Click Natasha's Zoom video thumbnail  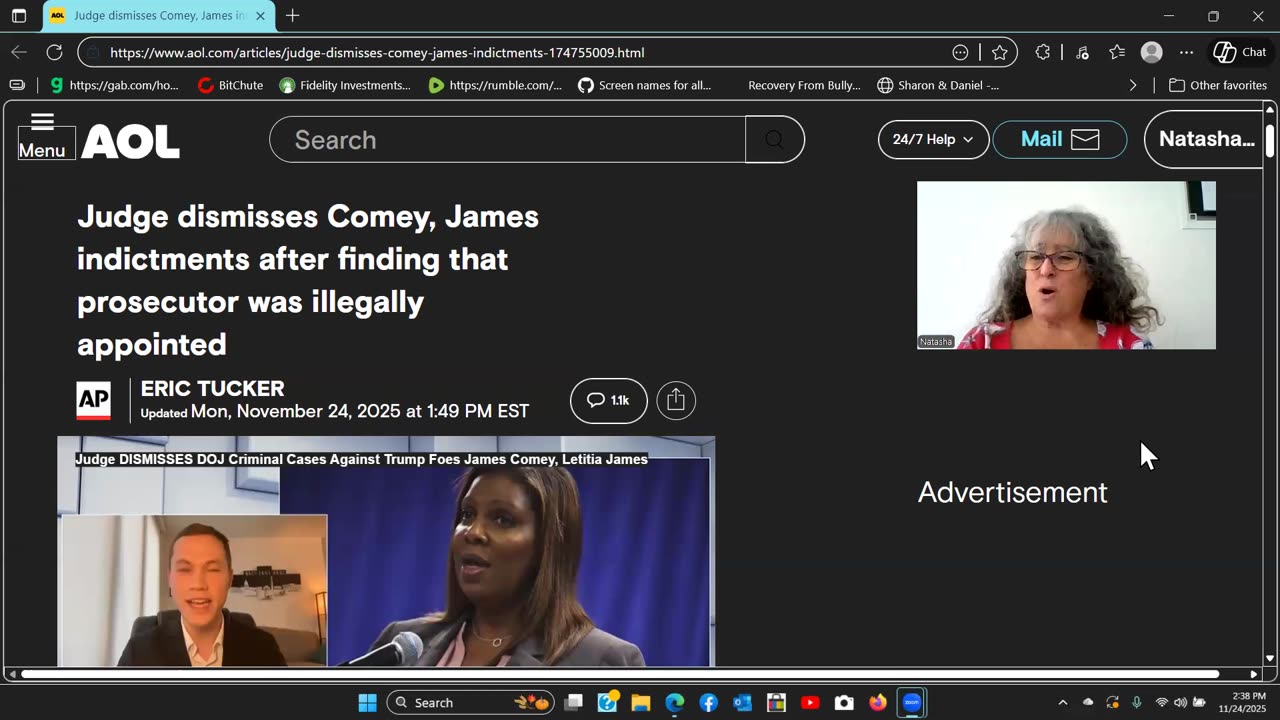coord(1066,265)
